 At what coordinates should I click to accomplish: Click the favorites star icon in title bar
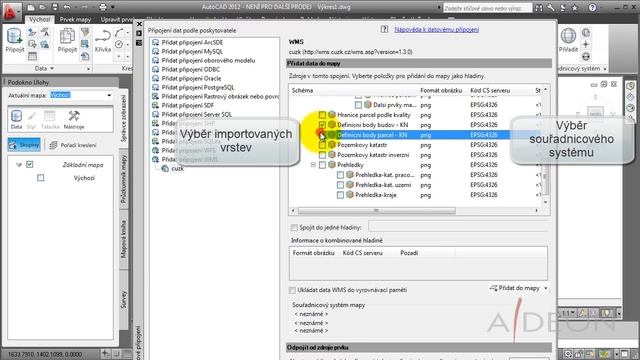[x=575, y=7]
